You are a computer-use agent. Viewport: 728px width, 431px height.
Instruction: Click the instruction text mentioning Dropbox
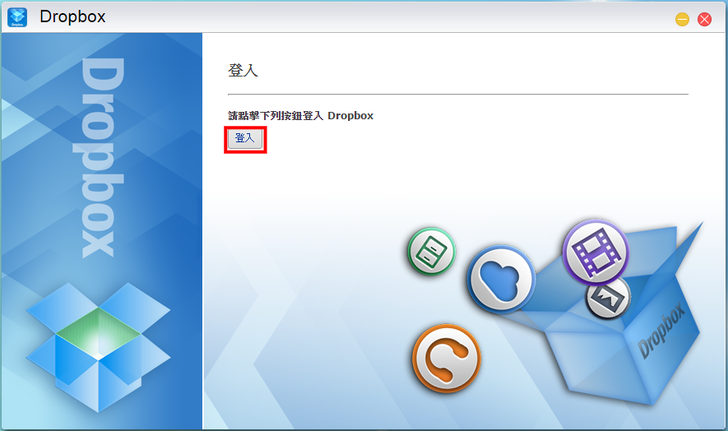coord(300,116)
